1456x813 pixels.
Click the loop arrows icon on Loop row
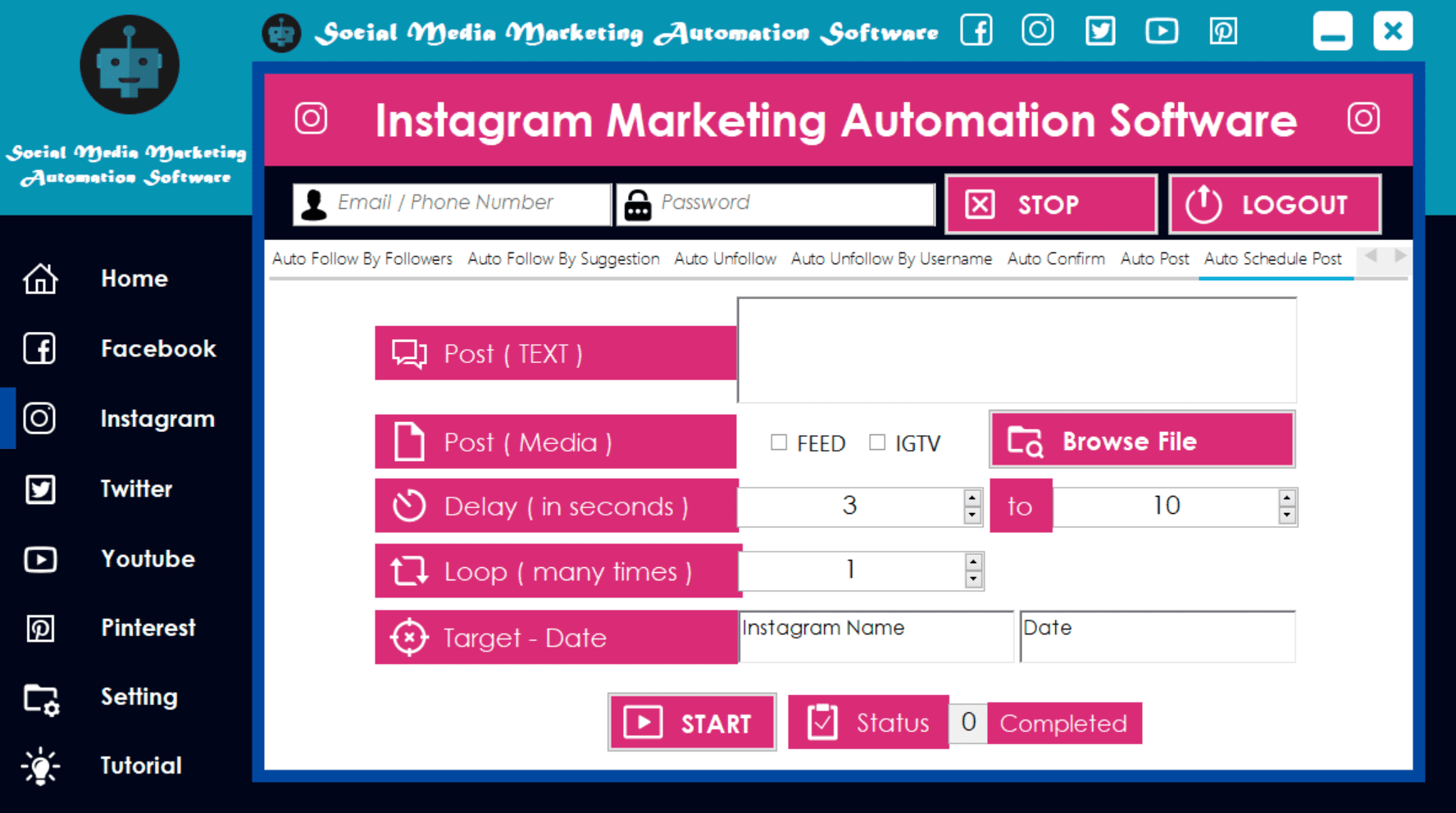pos(409,571)
